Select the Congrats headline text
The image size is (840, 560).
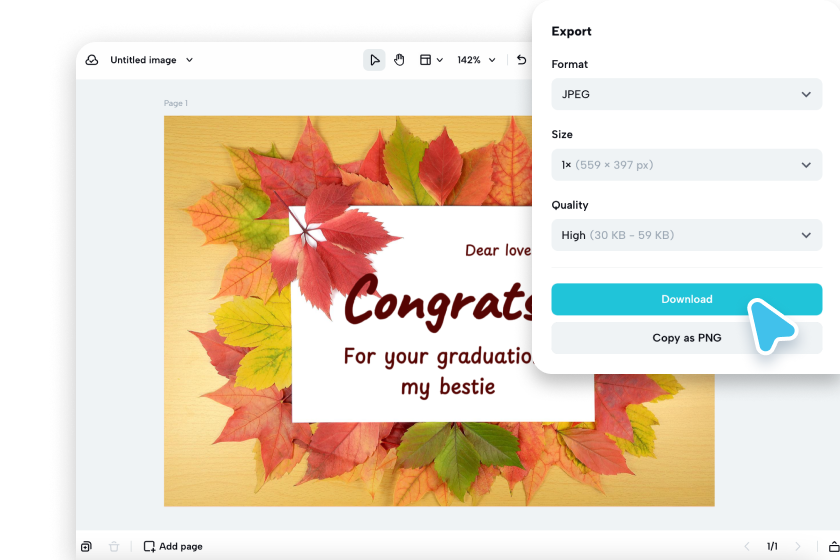pyautogui.click(x=438, y=303)
